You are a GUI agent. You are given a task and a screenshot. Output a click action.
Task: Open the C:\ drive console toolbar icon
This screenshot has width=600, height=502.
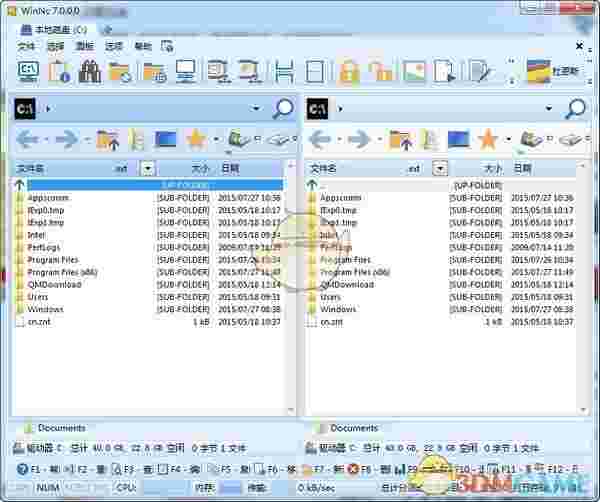[x=28, y=71]
